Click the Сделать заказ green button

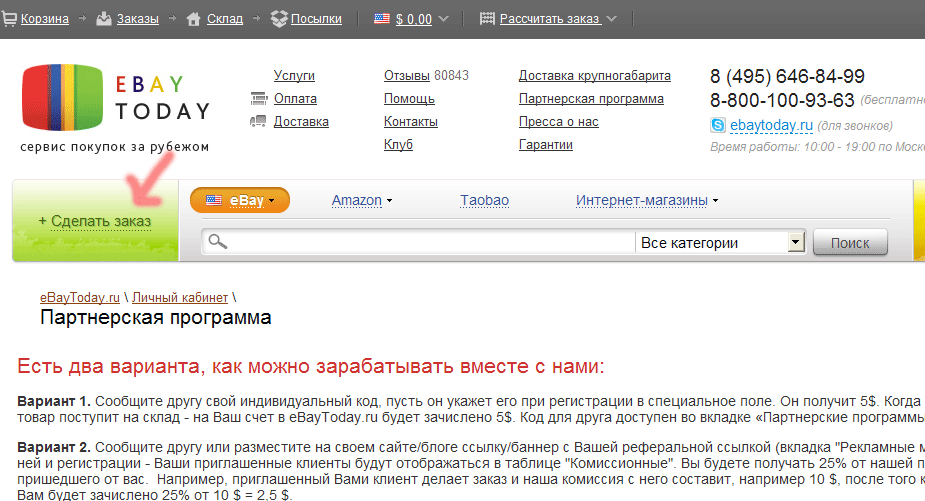point(95,221)
